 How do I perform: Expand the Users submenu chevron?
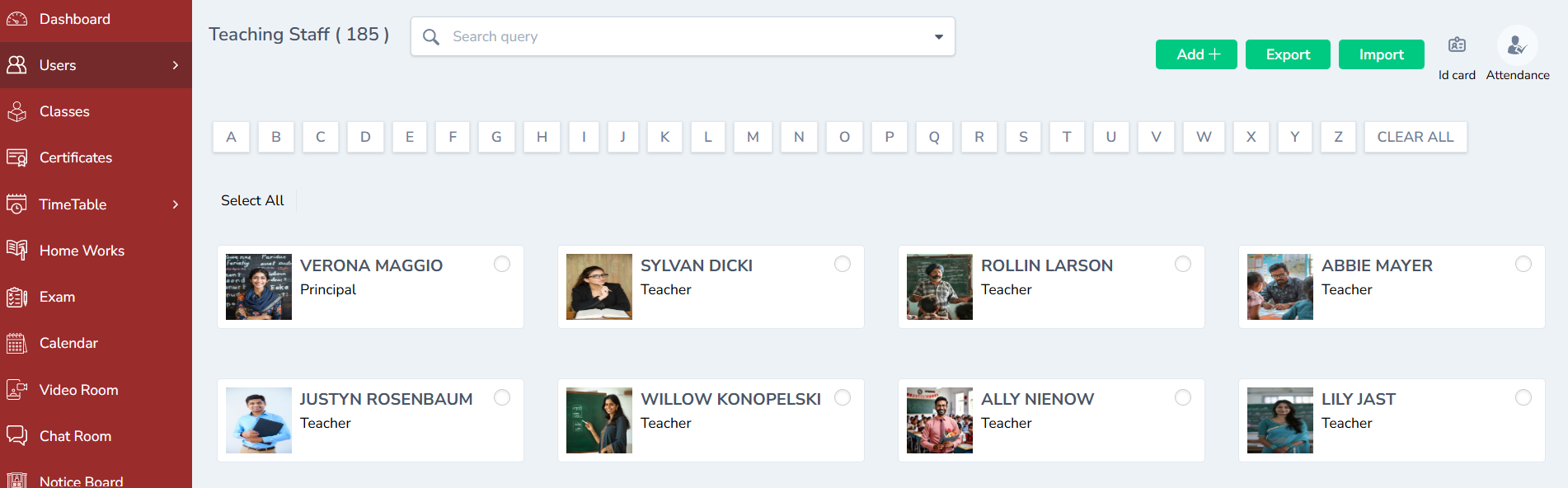point(176,65)
